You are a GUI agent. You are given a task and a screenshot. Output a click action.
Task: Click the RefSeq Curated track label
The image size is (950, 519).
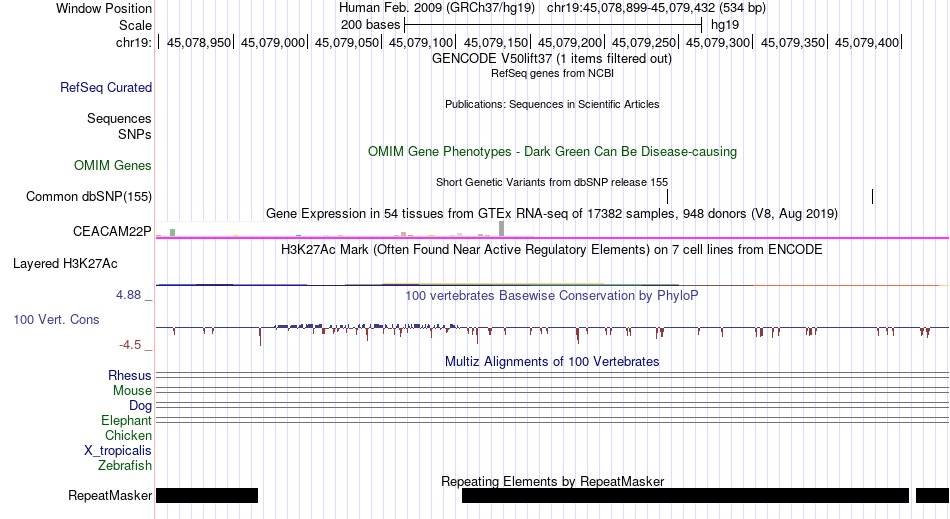pyautogui.click(x=105, y=87)
